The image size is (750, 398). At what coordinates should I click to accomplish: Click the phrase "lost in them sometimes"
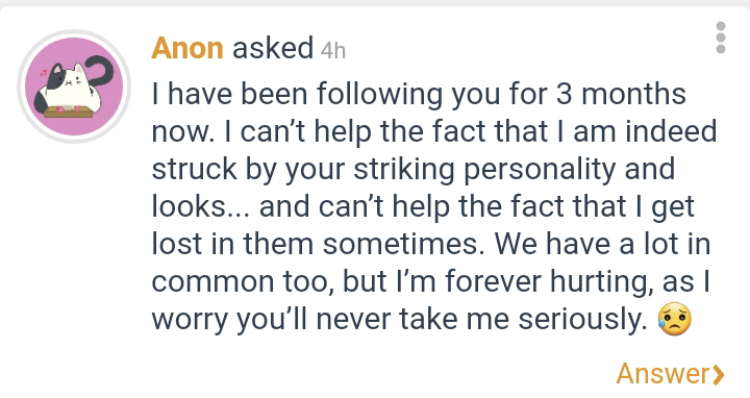[315, 243]
